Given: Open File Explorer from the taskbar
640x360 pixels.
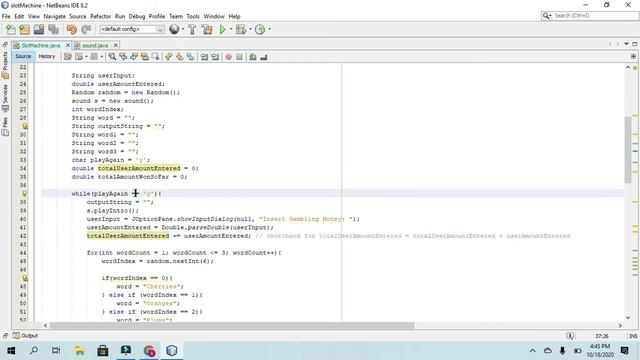Looking at the screenshot, I should point(79,351).
